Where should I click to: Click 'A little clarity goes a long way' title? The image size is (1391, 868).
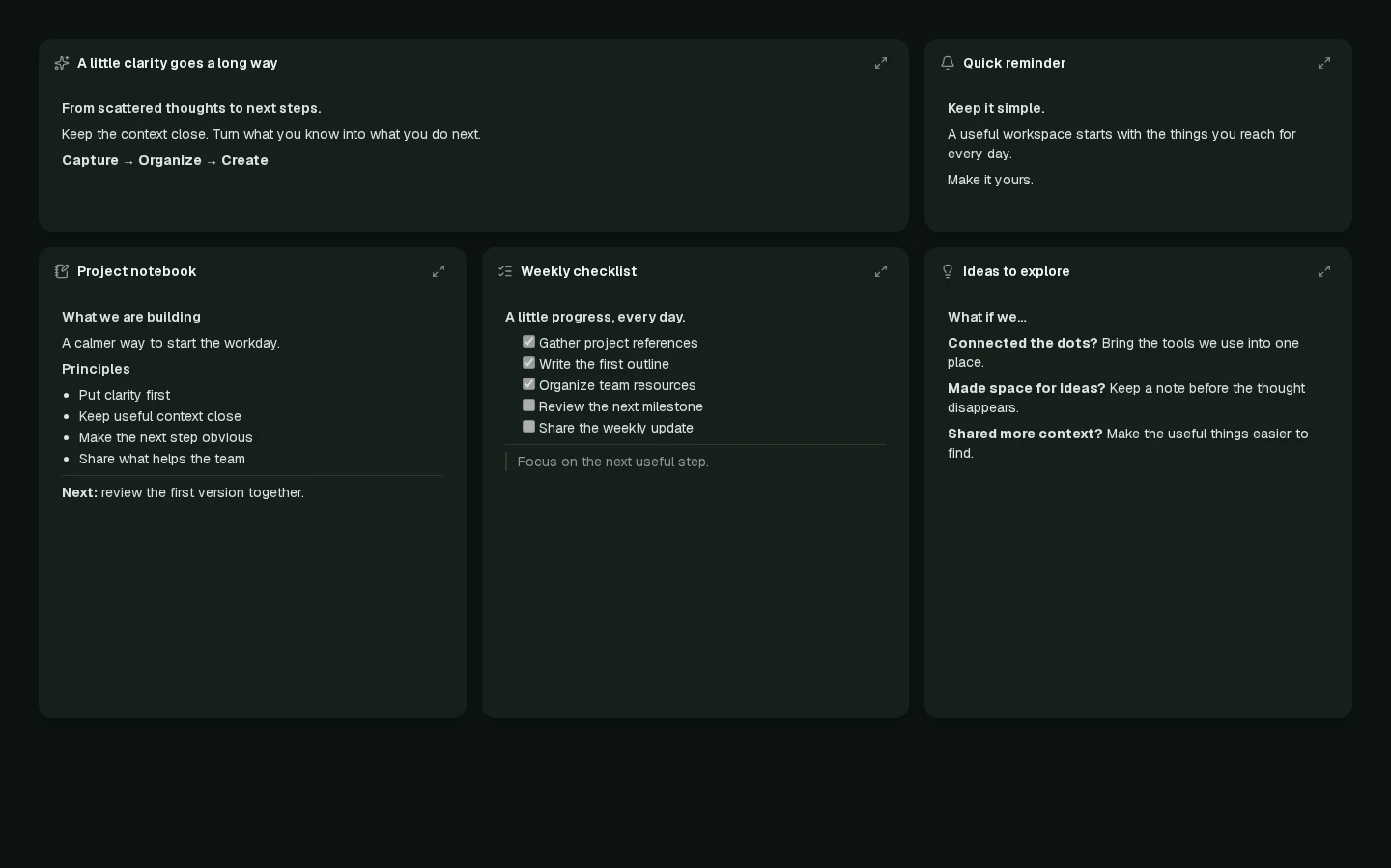177,63
